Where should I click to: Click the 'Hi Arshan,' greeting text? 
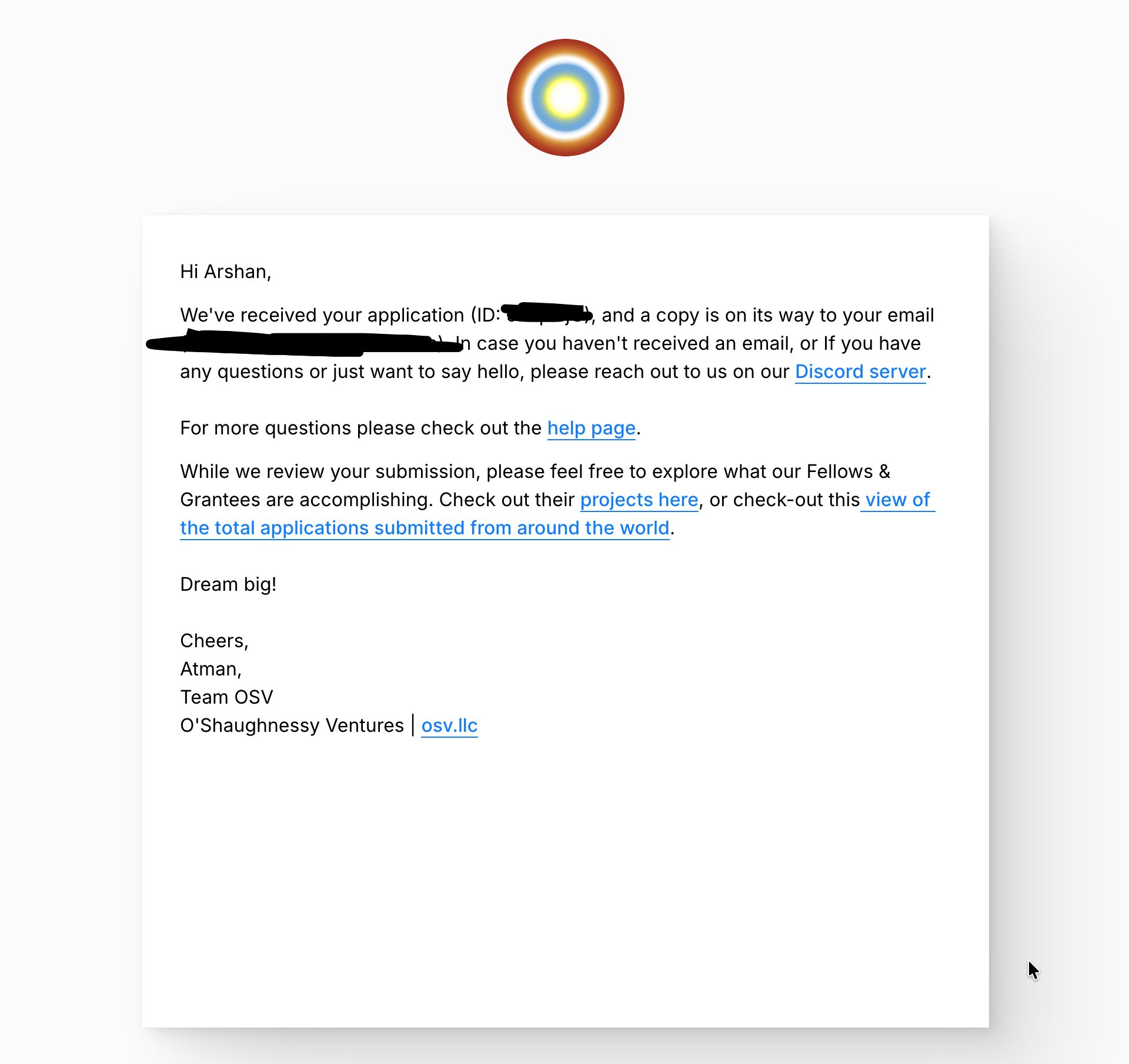(225, 272)
